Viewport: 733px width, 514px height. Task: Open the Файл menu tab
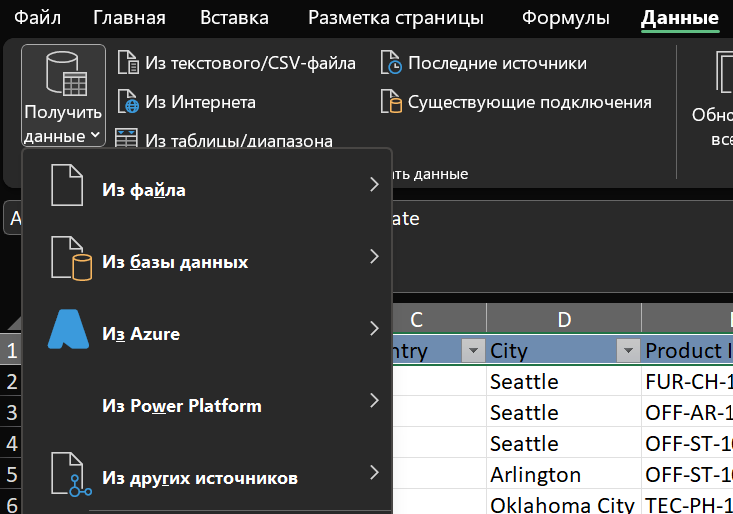[x=37, y=18]
